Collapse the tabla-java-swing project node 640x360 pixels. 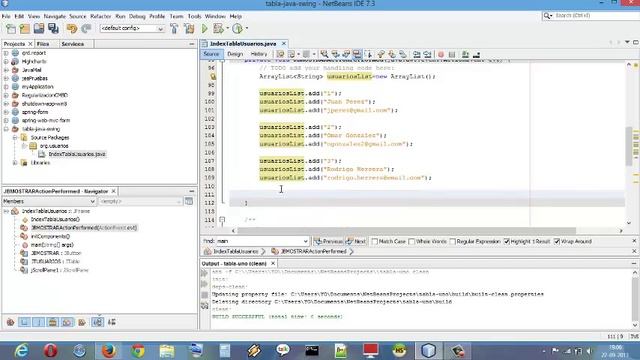tap(6, 129)
